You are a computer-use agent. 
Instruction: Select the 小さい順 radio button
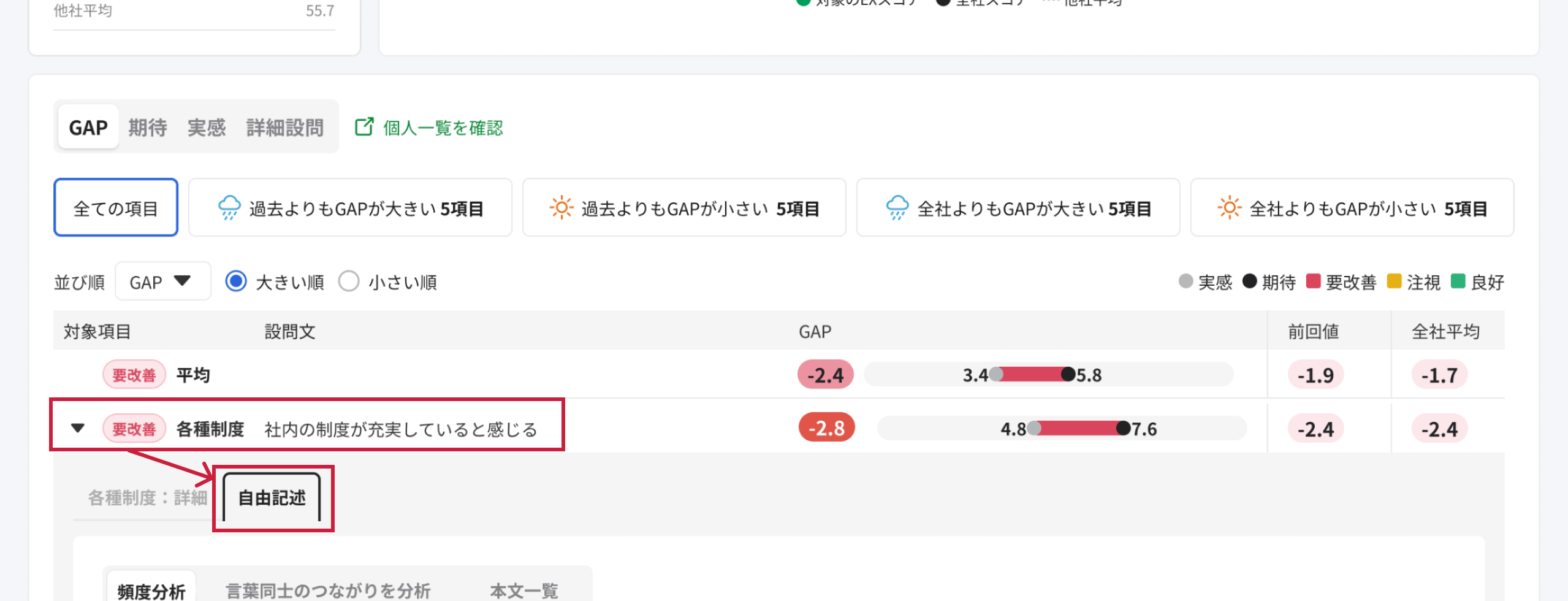click(x=349, y=281)
